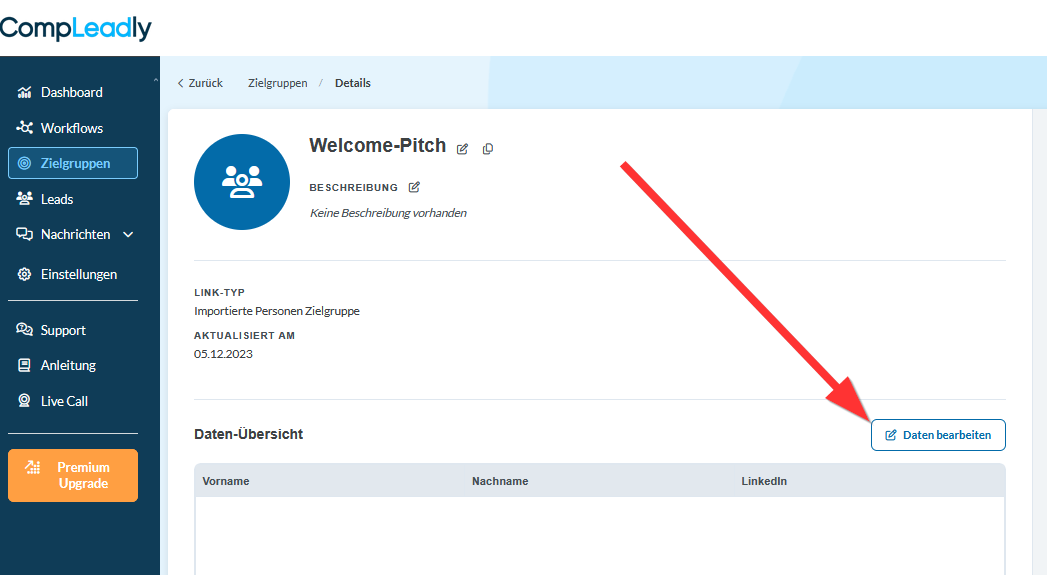
Task: Click the Premium Upgrade button
Action: (73, 475)
